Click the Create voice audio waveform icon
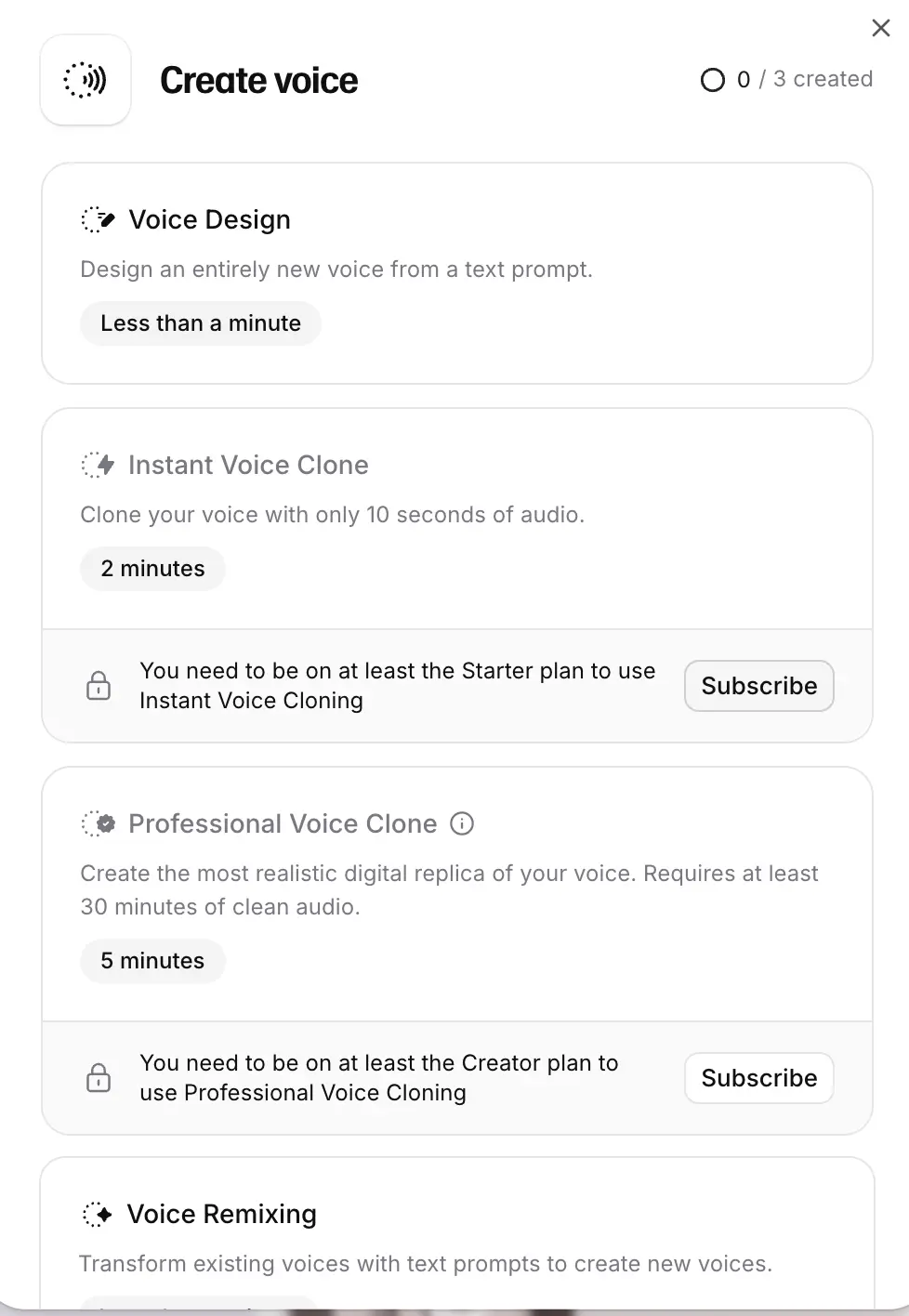Image resolution: width=909 pixels, height=1316 pixels. (x=85, y=80)
